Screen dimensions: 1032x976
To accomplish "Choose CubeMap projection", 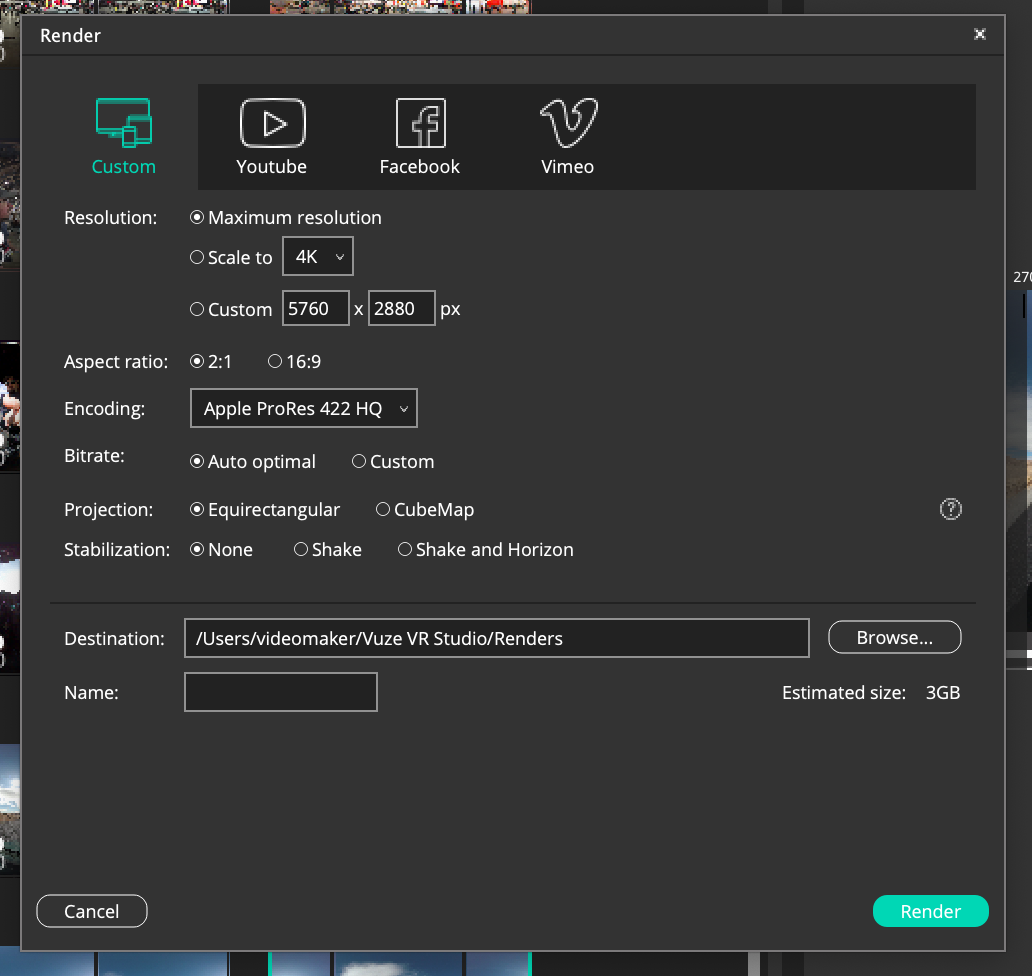I will (x=383, y=509).
